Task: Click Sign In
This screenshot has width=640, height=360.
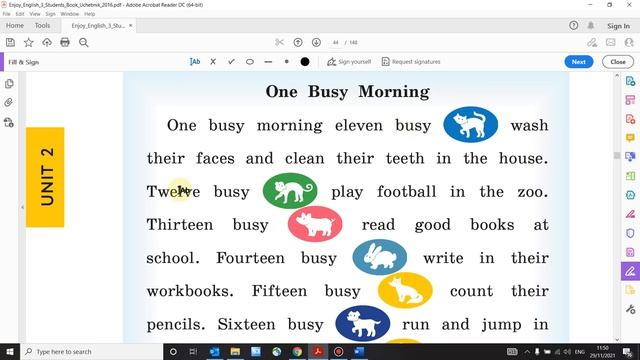Action: click(x=618, y=26)
